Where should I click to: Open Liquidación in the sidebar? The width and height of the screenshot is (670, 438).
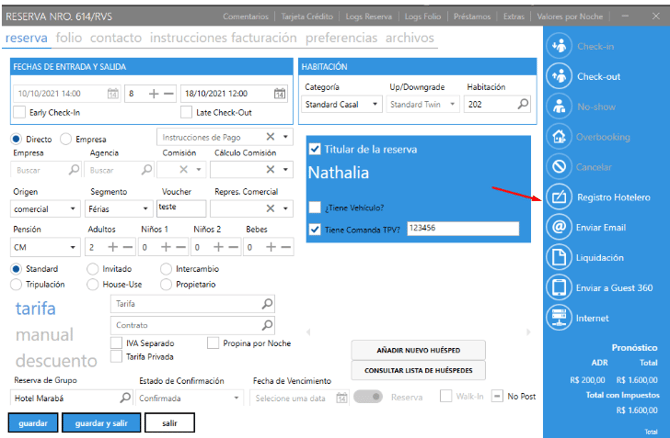pyautogui.click(x=560, y=257)
